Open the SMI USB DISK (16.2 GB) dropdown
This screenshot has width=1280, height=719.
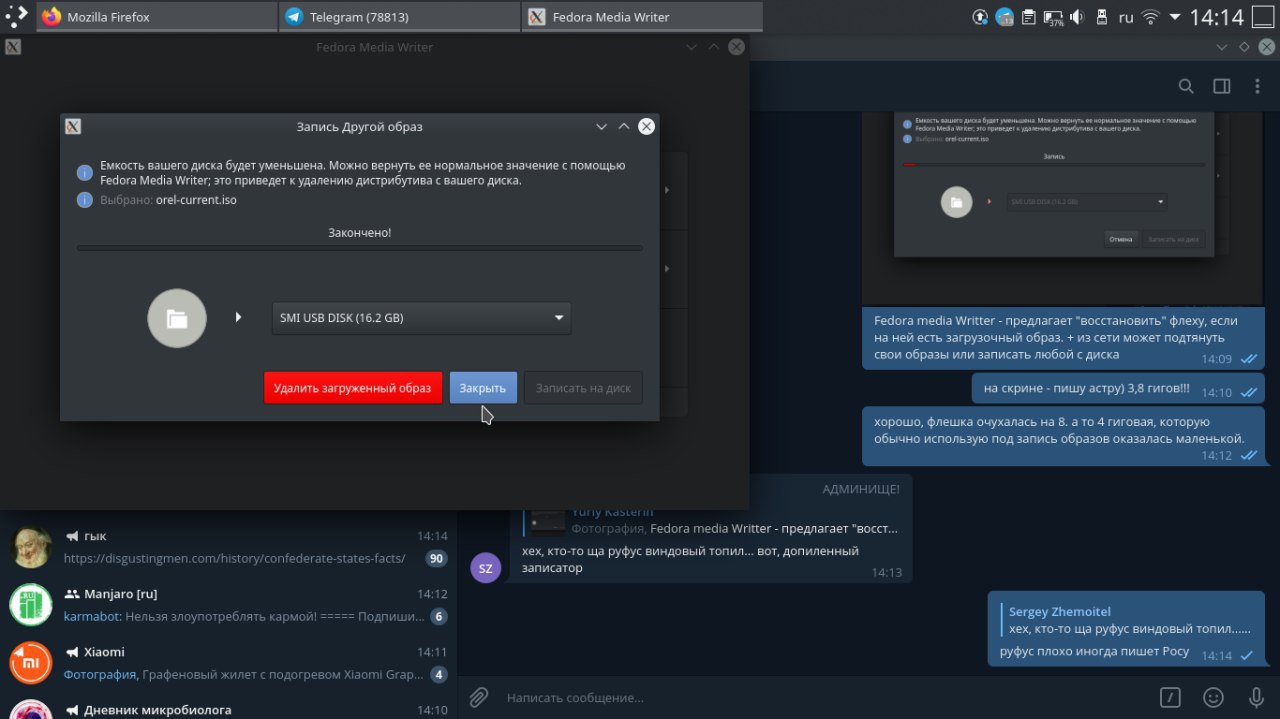pyautogui.click(x=421, y=318)
